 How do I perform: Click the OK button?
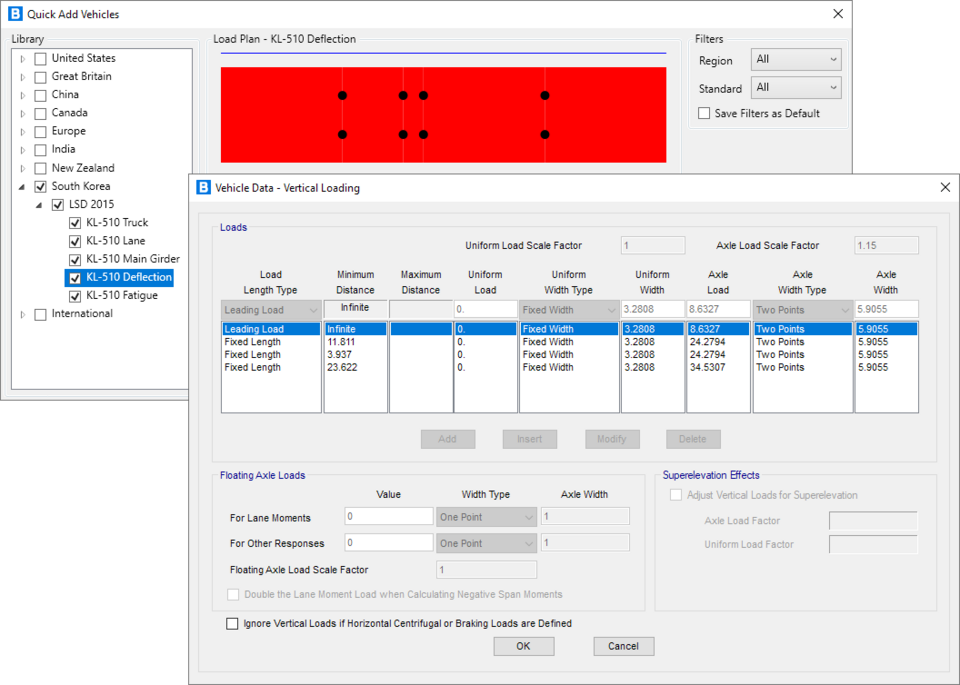click(x=523, y=646)
